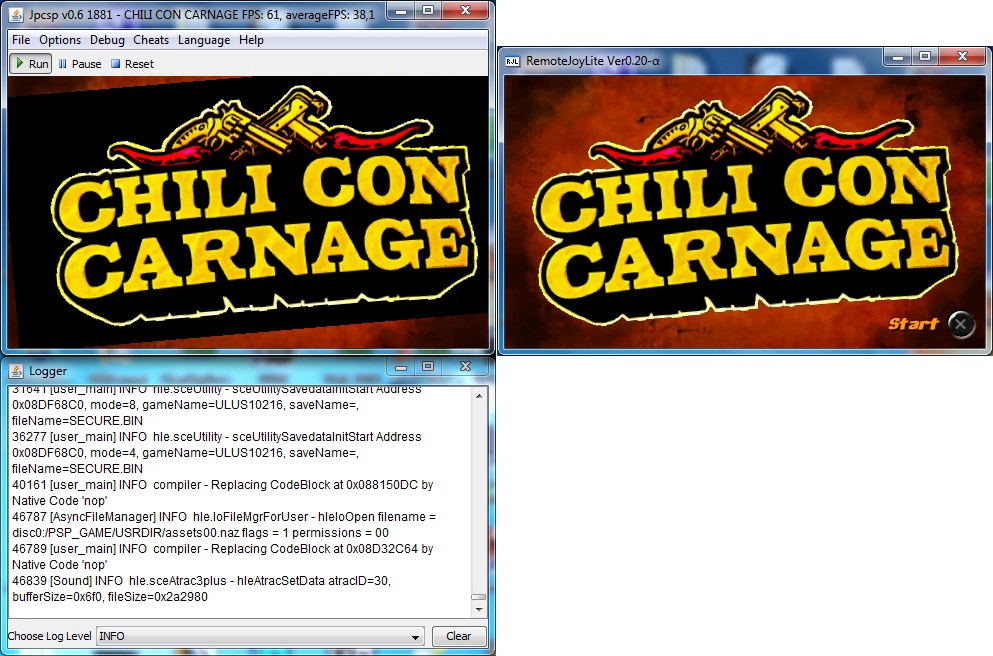Clear the Logger output
Screen dimensions: 993x656
459,636
